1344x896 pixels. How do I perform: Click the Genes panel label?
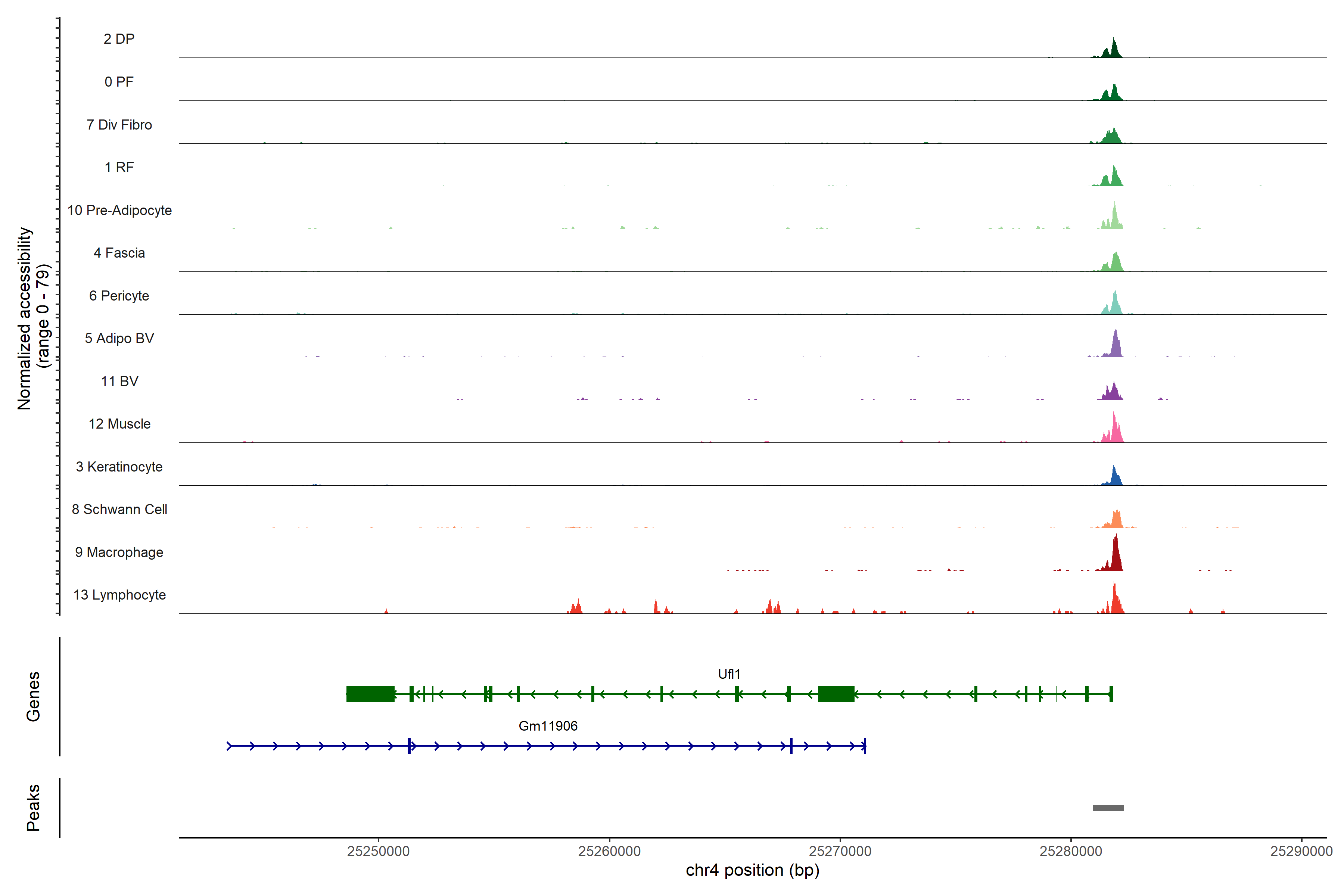point(33,696)
